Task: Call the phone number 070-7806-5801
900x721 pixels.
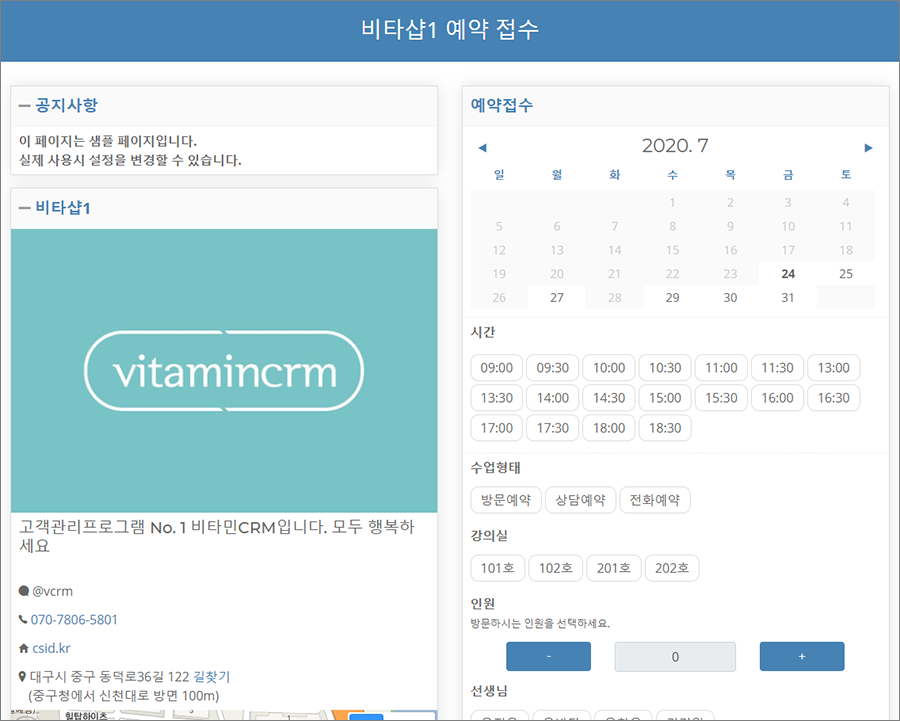Action: point(74,620)
